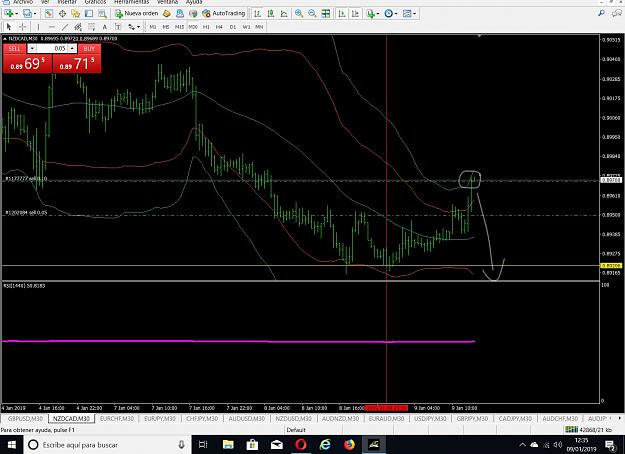The width and height of the screenshot is (625, 454).
Task: Toggle the Data Window crosshair icon
Action: [x=62, y=14]
